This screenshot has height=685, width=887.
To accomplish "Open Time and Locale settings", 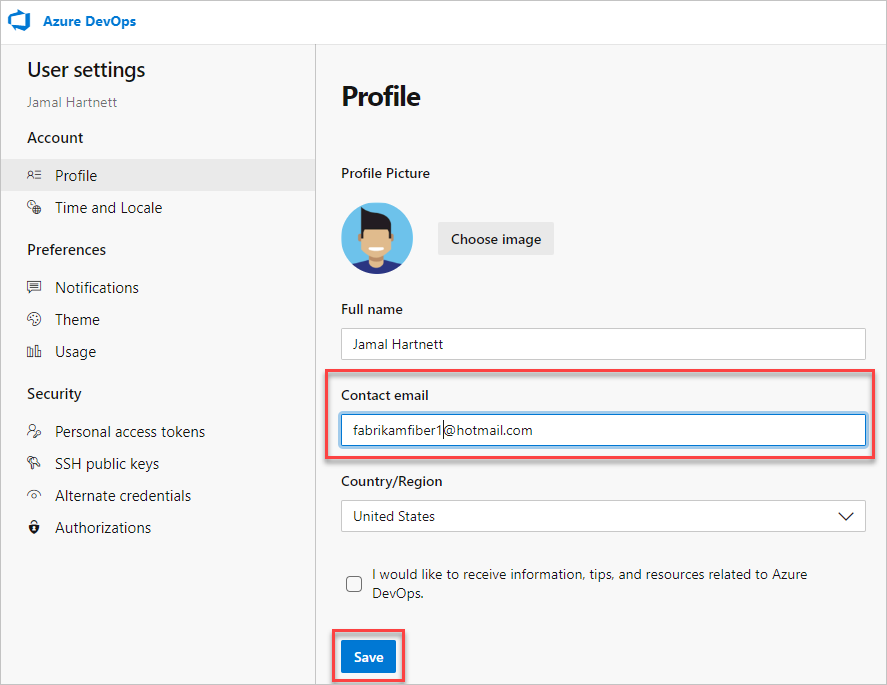I will (x=108, y=208).
